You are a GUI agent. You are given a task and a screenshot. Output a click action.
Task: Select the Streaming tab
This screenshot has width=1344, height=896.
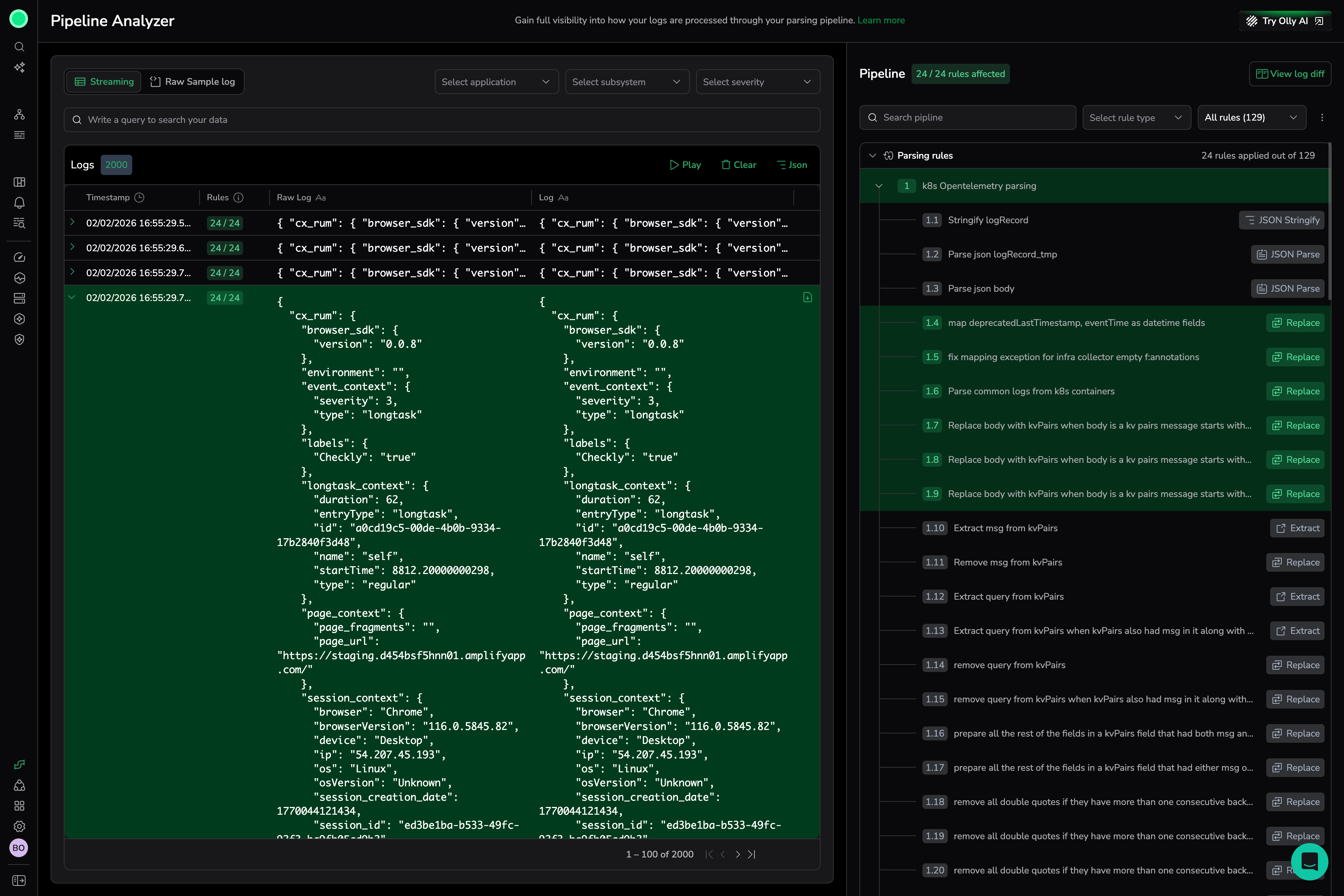click(104, 82)
